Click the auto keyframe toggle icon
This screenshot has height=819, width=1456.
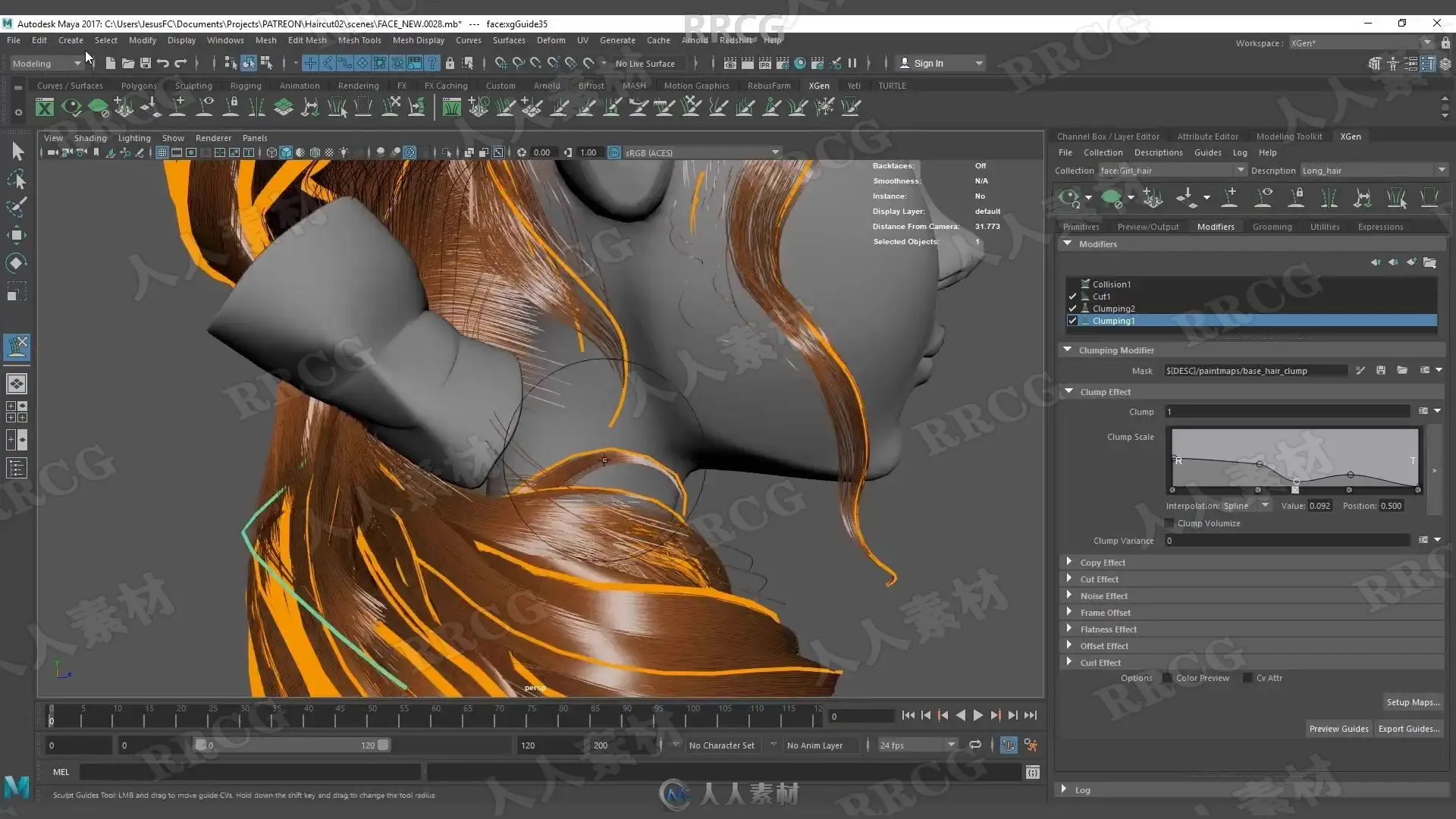point(1008,745)
